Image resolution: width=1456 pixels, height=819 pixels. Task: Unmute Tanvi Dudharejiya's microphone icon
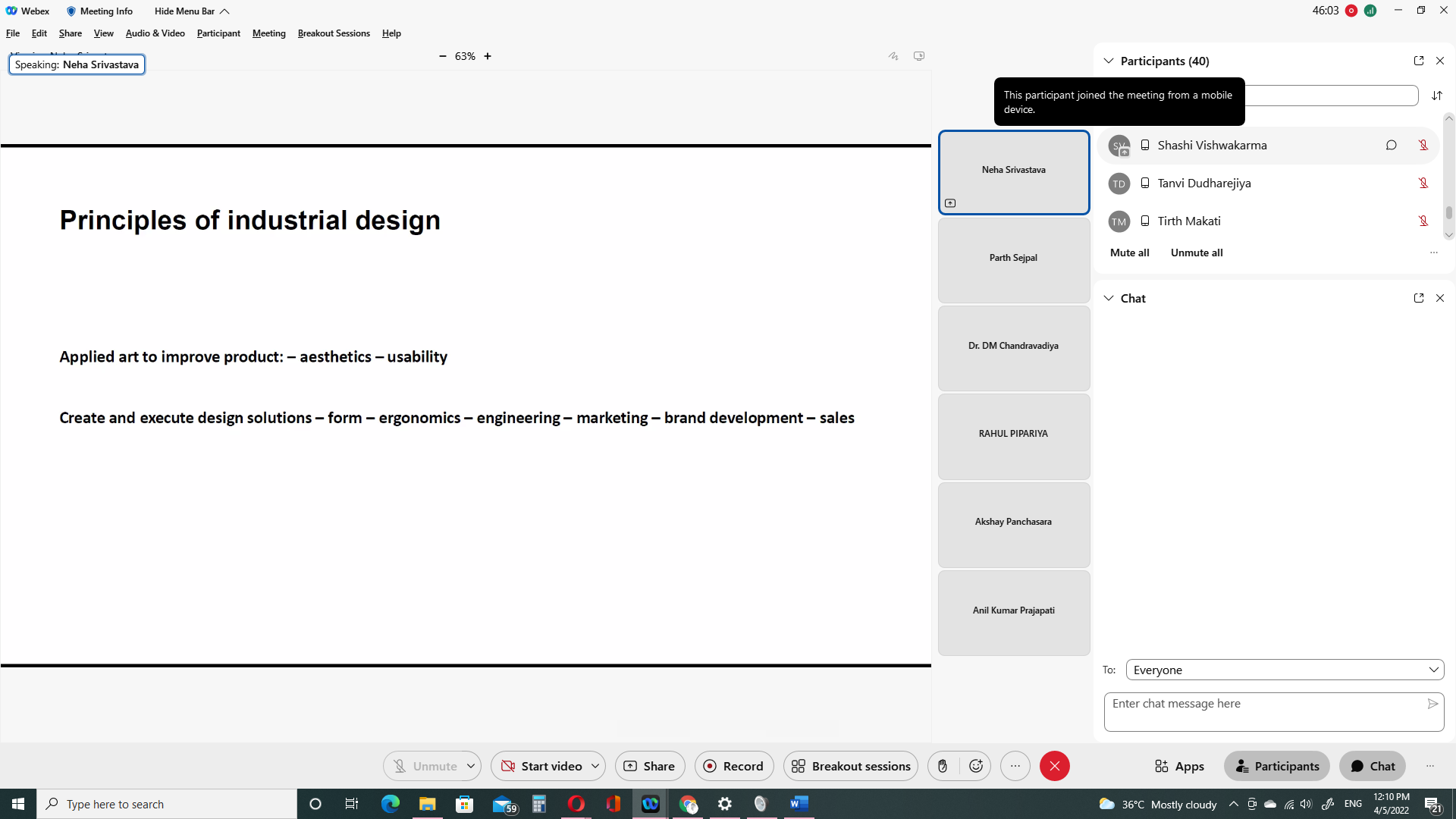pos(1423,183)
